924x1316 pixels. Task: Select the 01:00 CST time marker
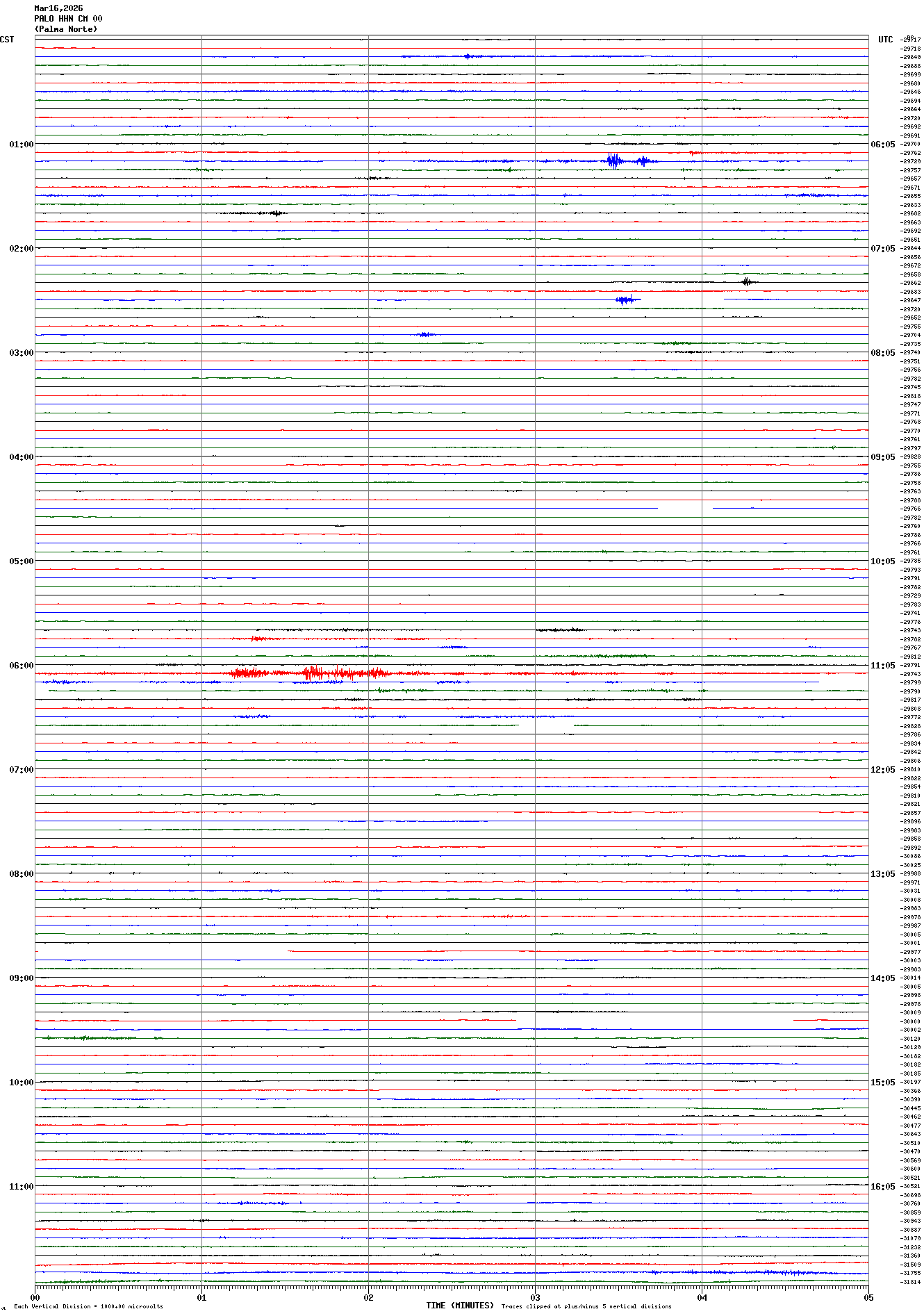21,145
